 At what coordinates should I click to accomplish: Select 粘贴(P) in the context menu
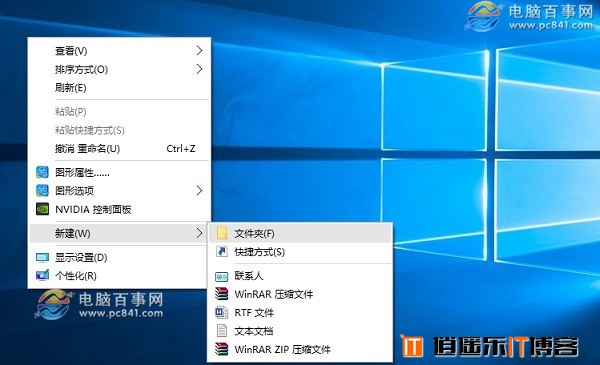[120, 111]
